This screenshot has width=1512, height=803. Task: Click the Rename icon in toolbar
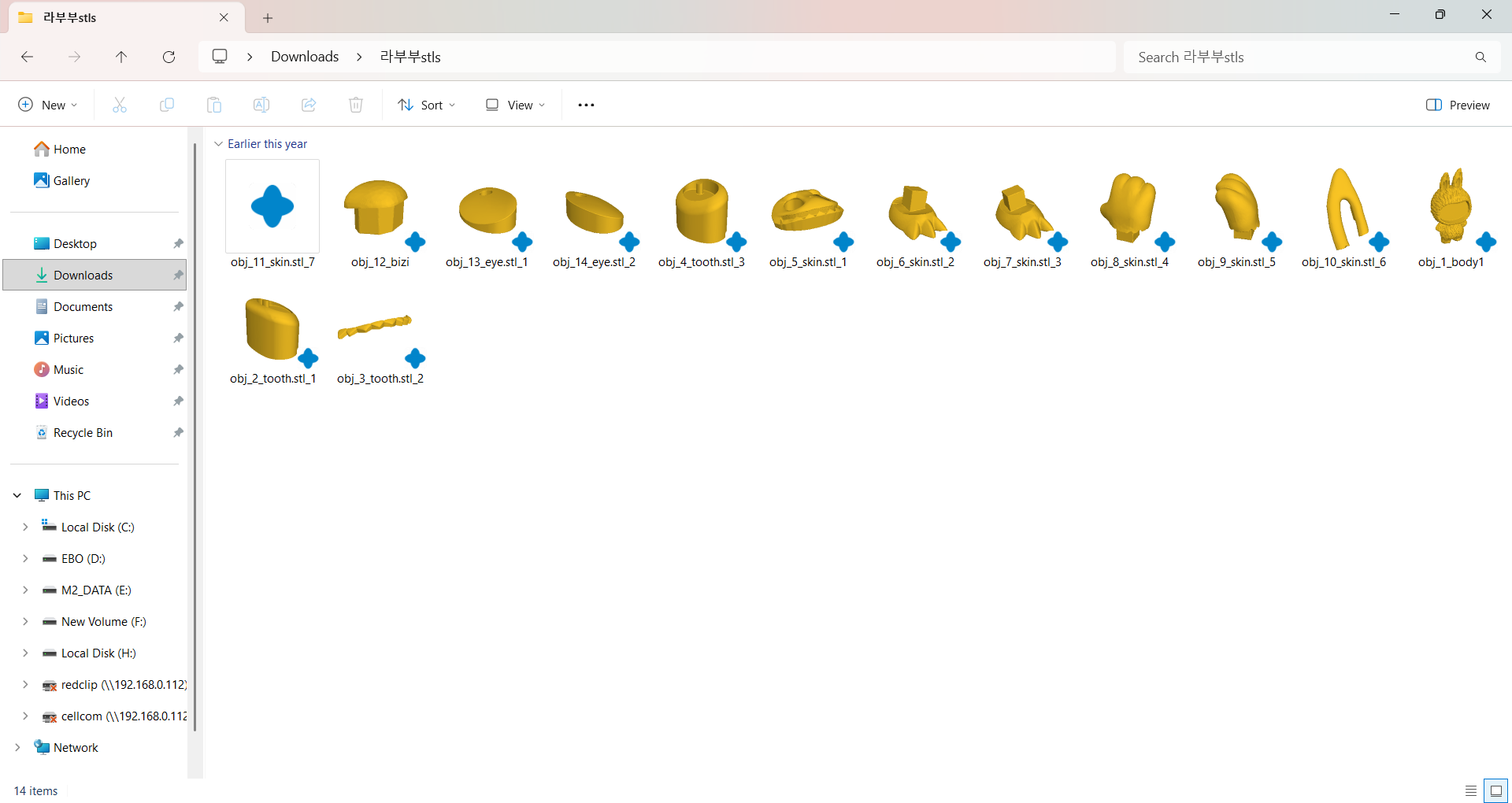tap(261, 105)
